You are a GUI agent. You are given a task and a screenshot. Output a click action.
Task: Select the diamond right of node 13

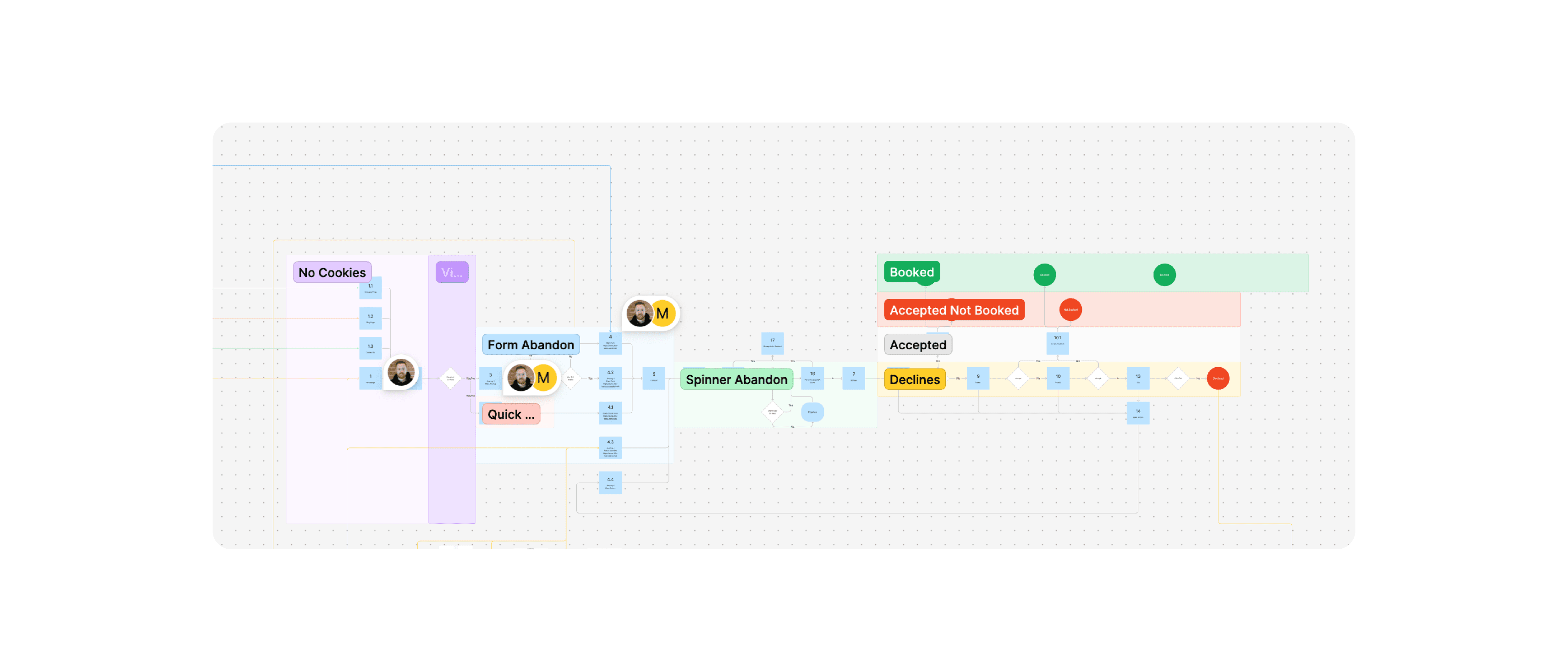[1178, 378]
